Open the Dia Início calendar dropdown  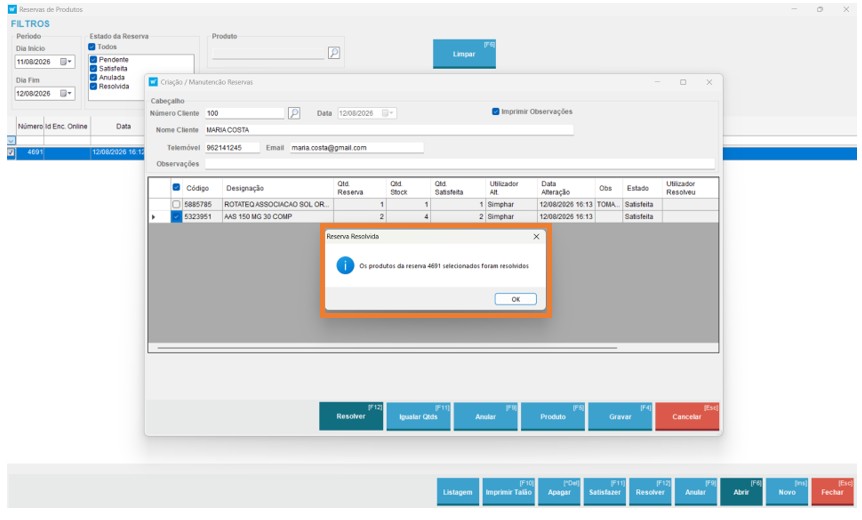66,62
